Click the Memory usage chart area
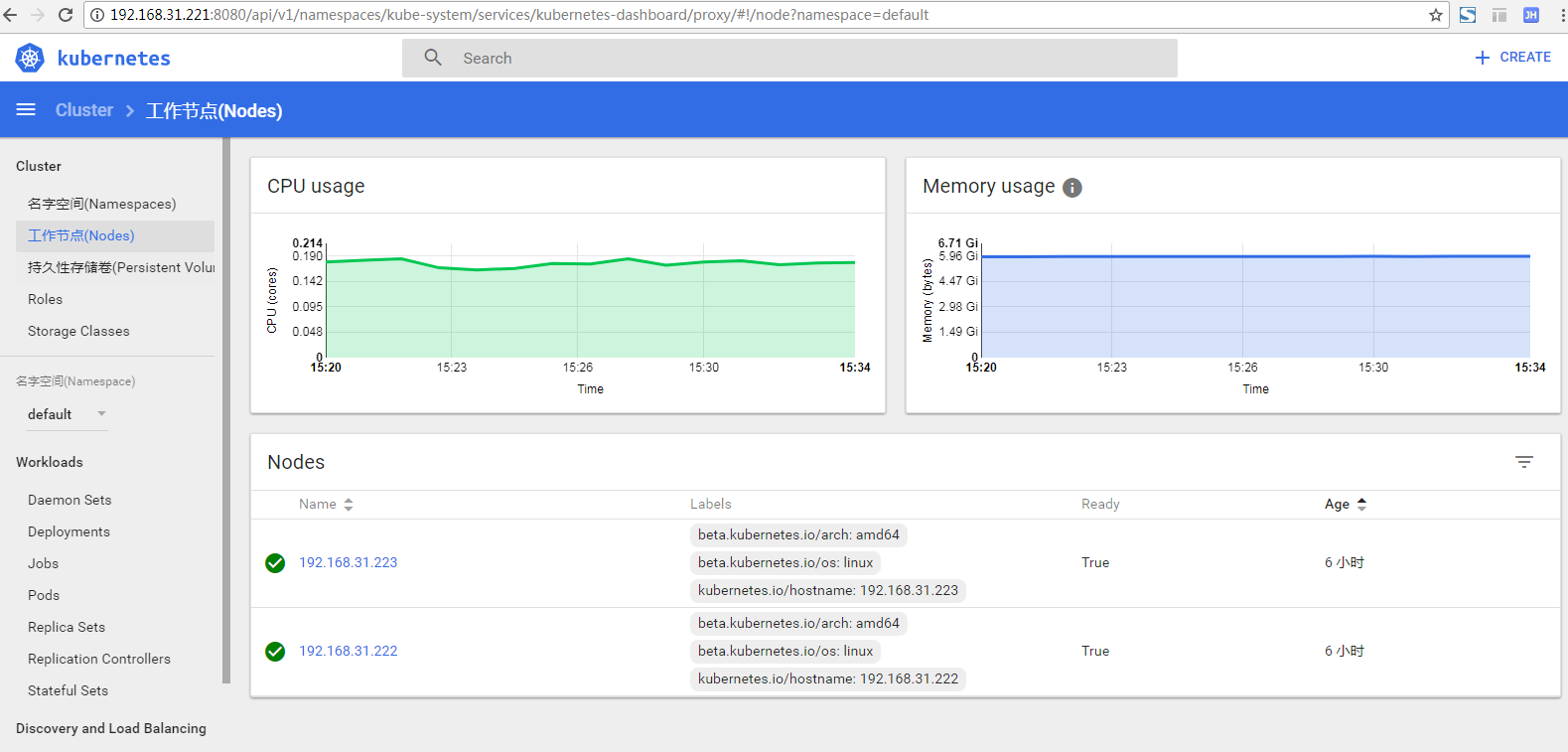 point(1255,300)
